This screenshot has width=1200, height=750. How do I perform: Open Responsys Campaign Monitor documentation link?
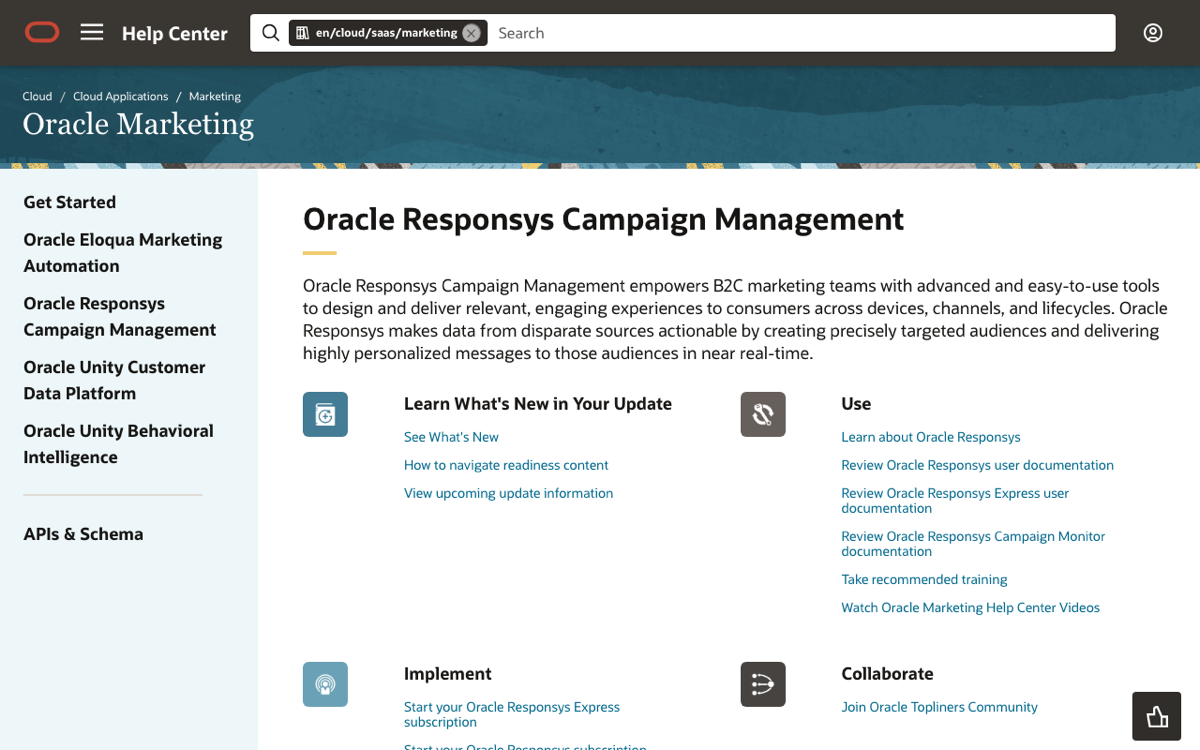pos(973,544)
